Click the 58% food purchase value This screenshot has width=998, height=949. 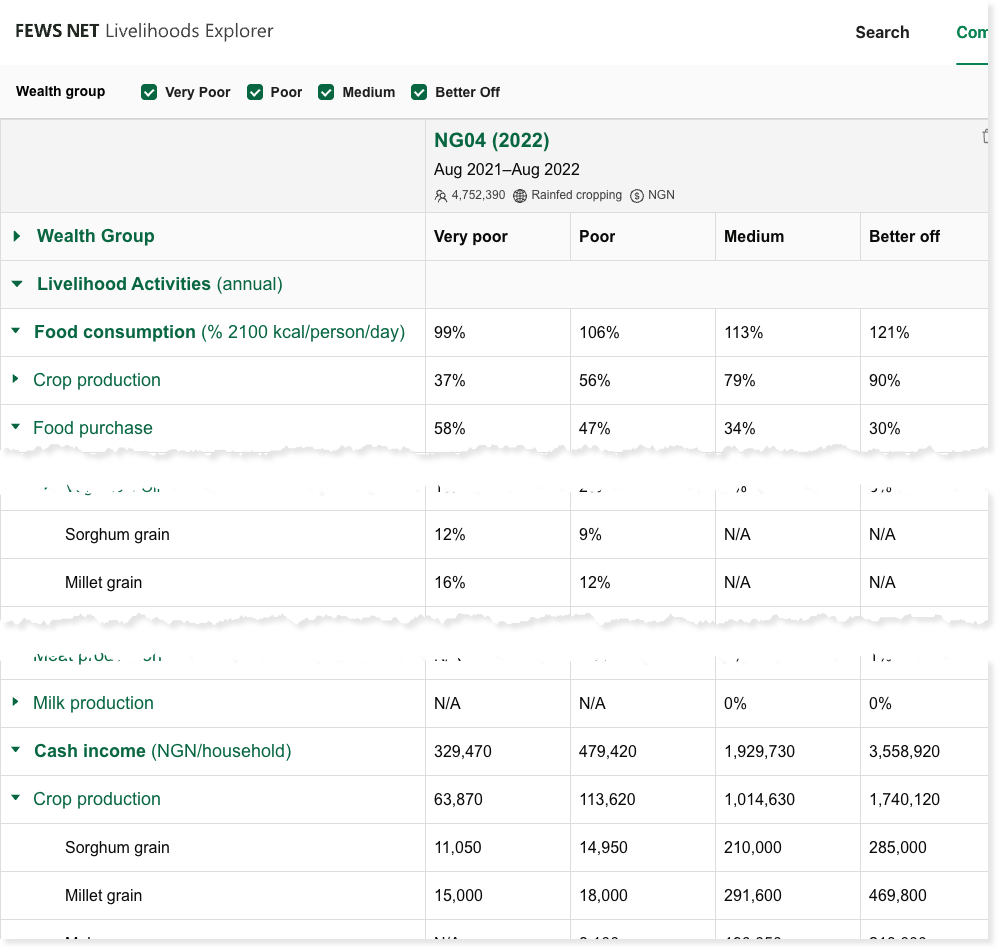pos(449,428)
